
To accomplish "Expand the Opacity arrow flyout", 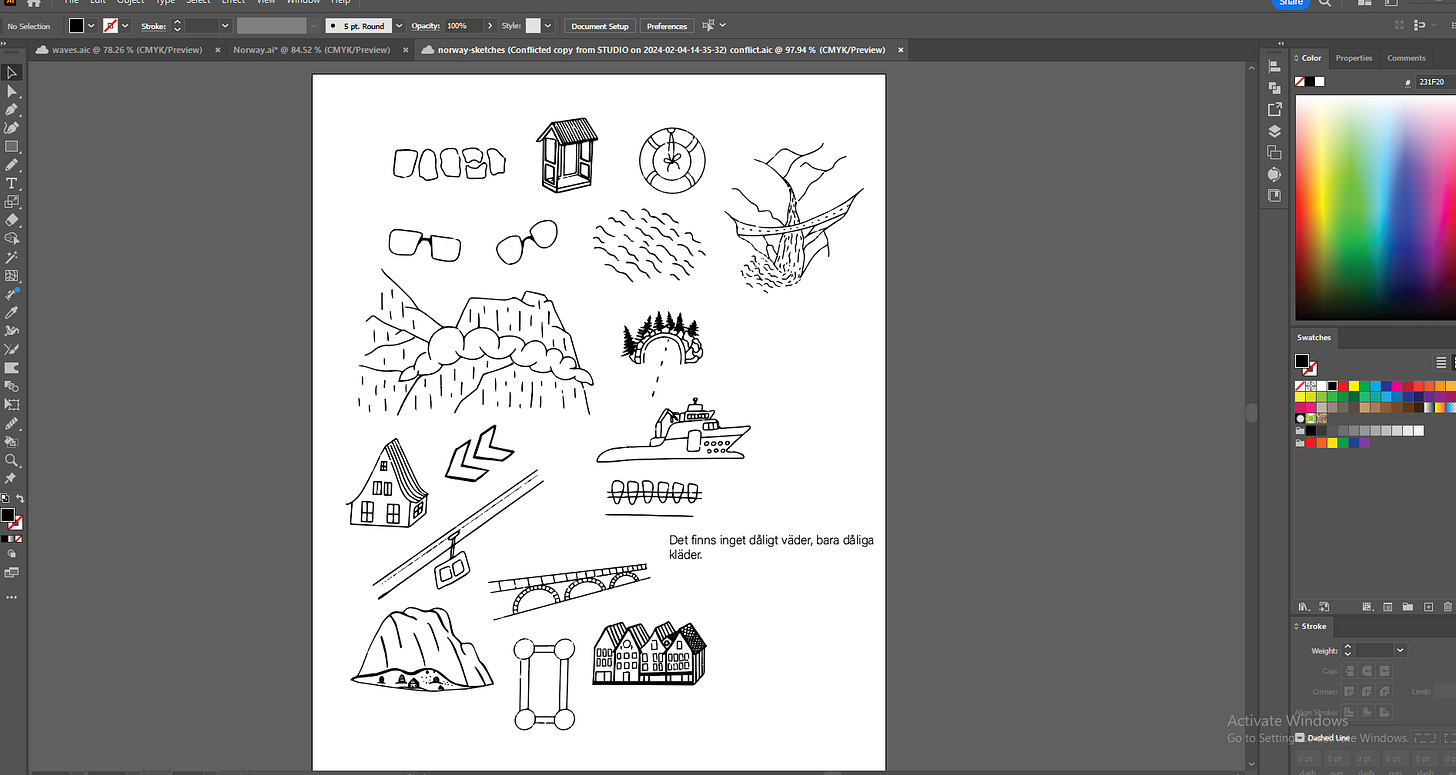I will point(491,25).
